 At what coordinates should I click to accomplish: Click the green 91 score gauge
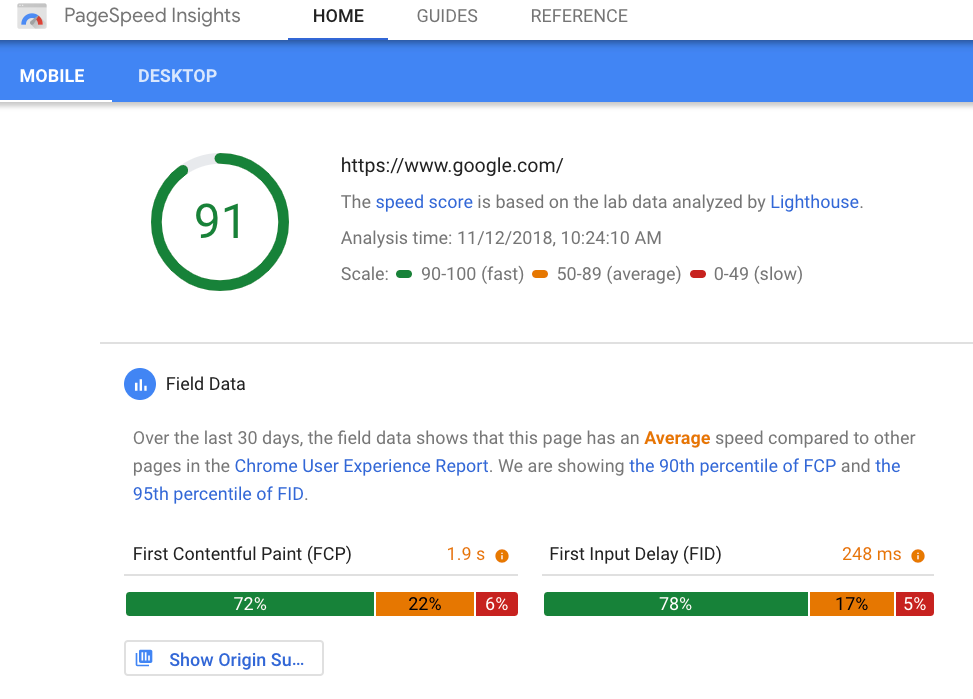(x=220, y=222)
